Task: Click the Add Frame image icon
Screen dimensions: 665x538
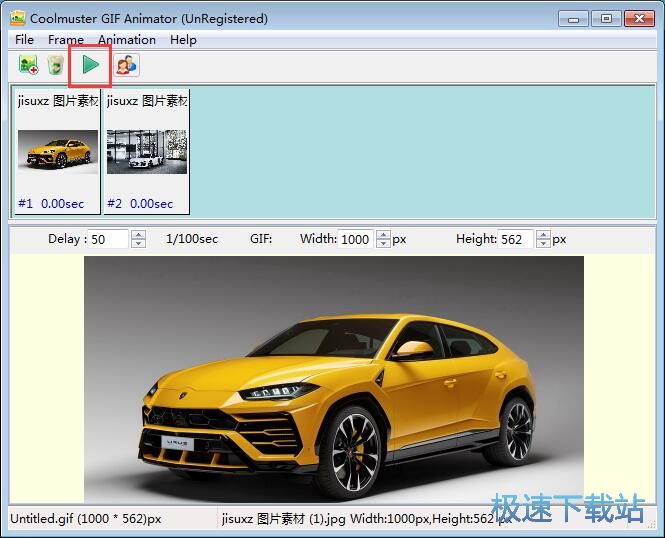Action: point(29,66)
